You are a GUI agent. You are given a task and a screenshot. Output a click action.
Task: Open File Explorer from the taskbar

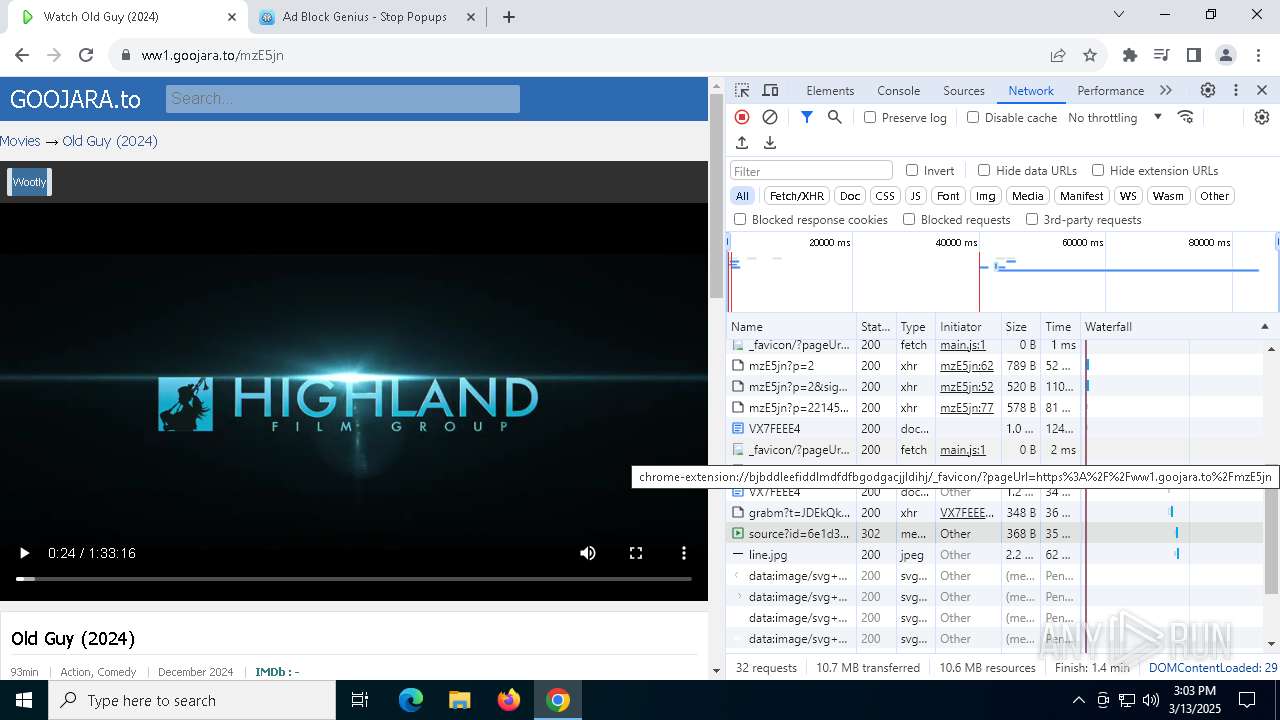click(x=460, y=700)
